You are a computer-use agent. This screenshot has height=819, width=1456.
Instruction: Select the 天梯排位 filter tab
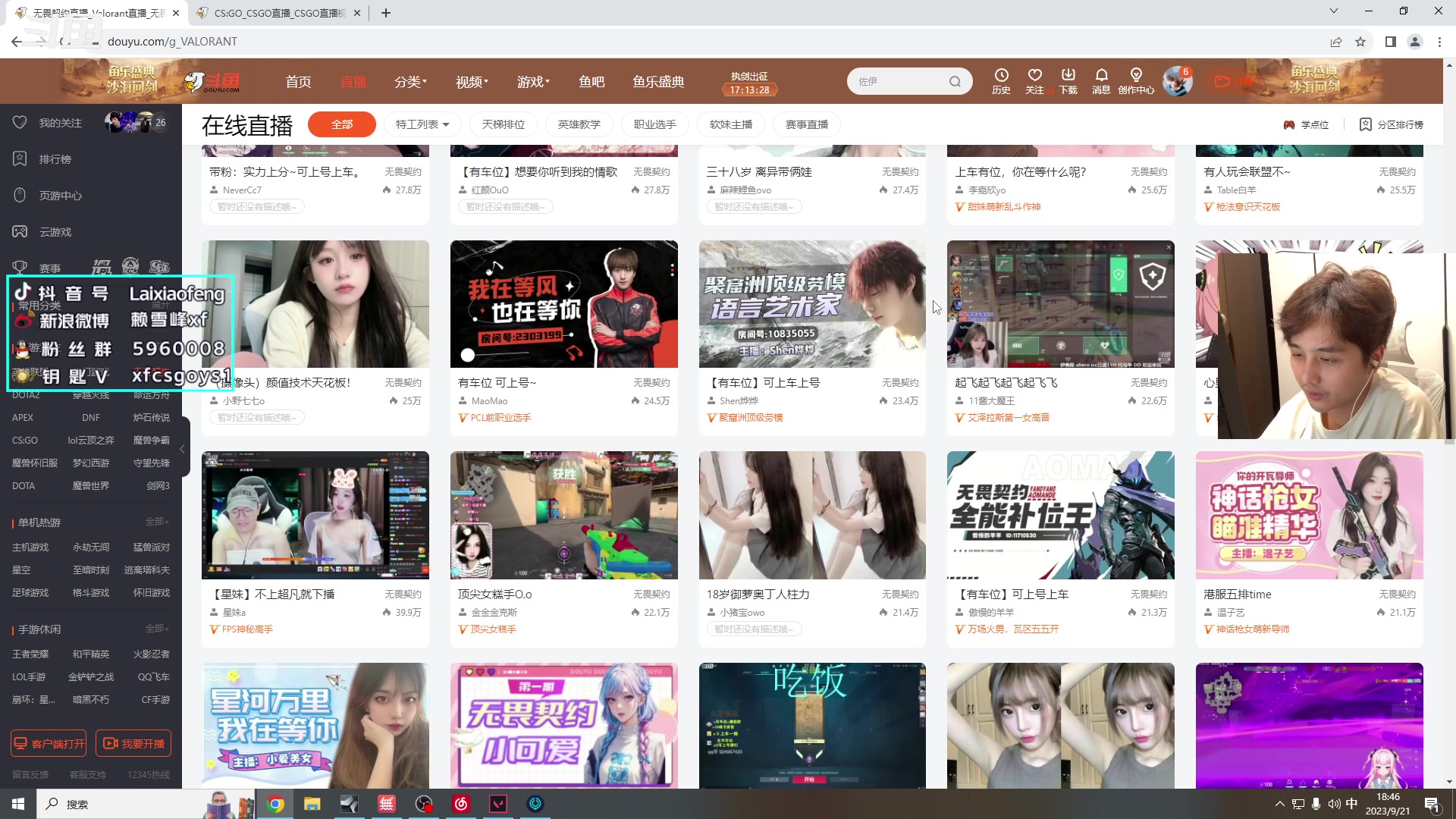[504, 124]
